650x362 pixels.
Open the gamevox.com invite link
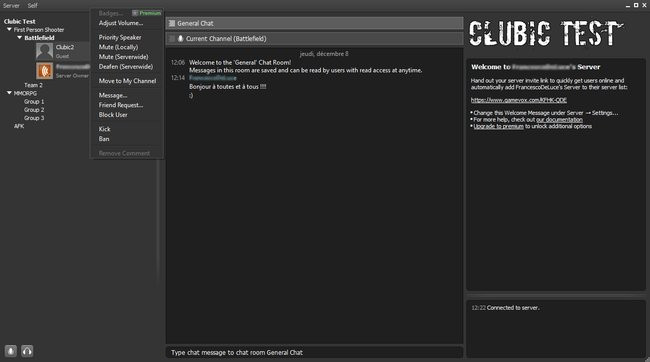click(x=519, y=100)
